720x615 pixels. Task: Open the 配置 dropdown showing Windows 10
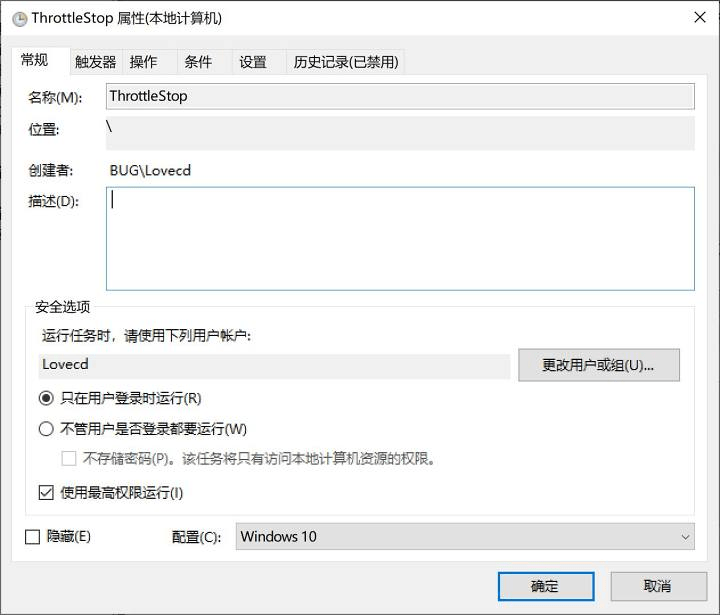465,536
